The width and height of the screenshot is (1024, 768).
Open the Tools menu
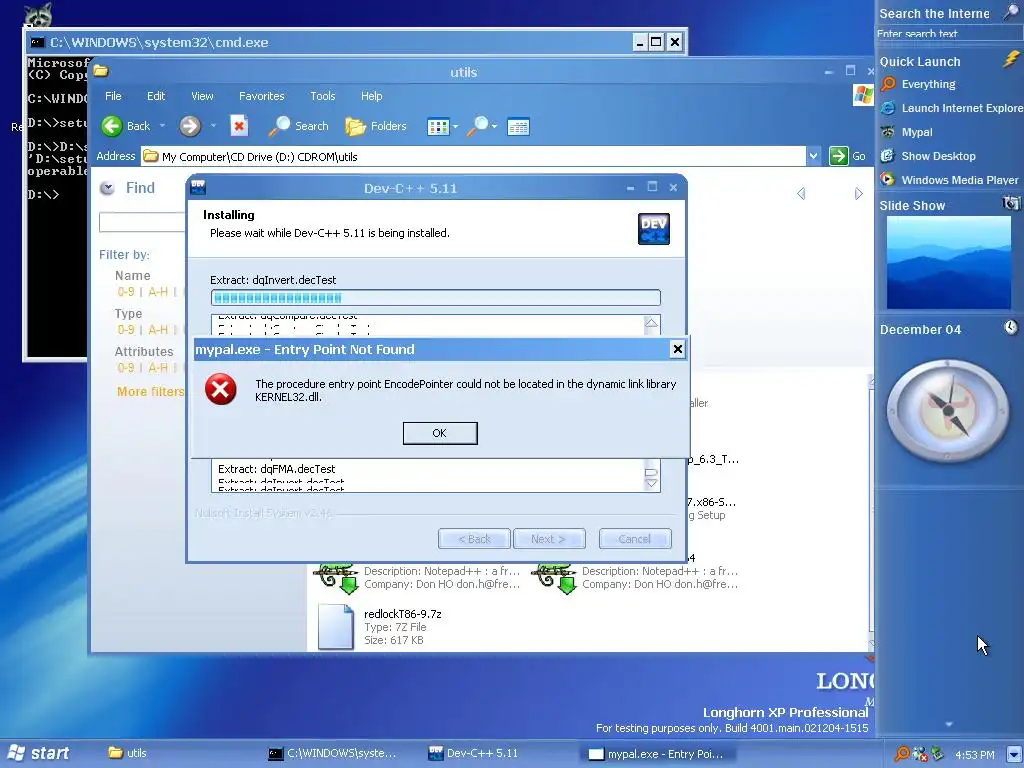[323, 96]
